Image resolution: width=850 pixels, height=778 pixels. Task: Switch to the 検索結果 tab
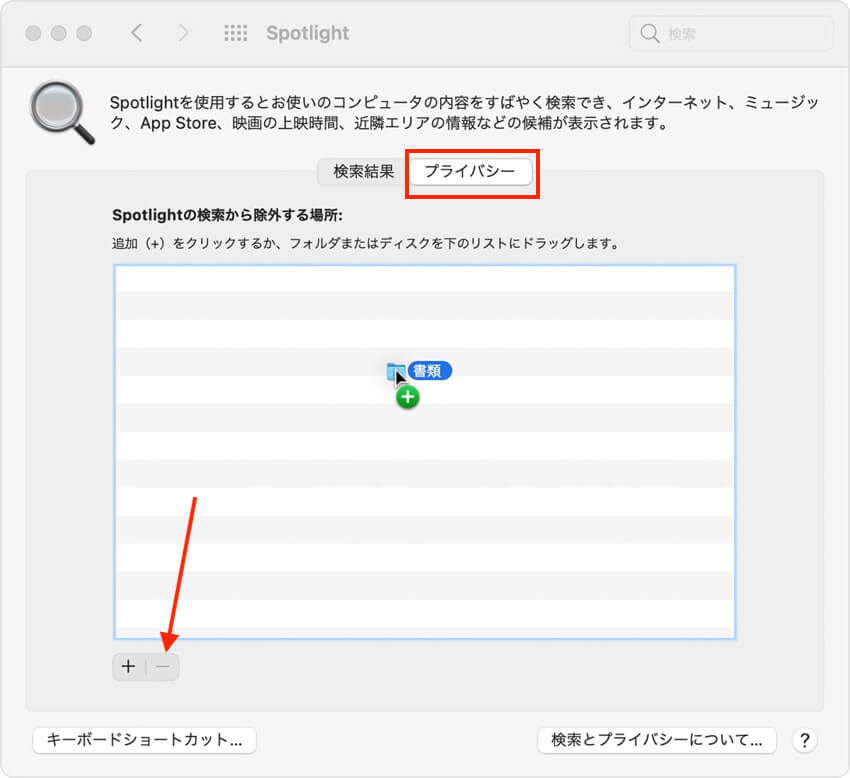coord(363,172)
